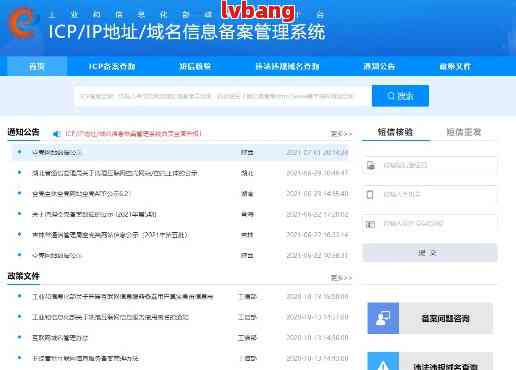This screenshot has height=370, width=516.
Task: Open the red scrolling ICP/IP announcement link
Action: [133, 134]
